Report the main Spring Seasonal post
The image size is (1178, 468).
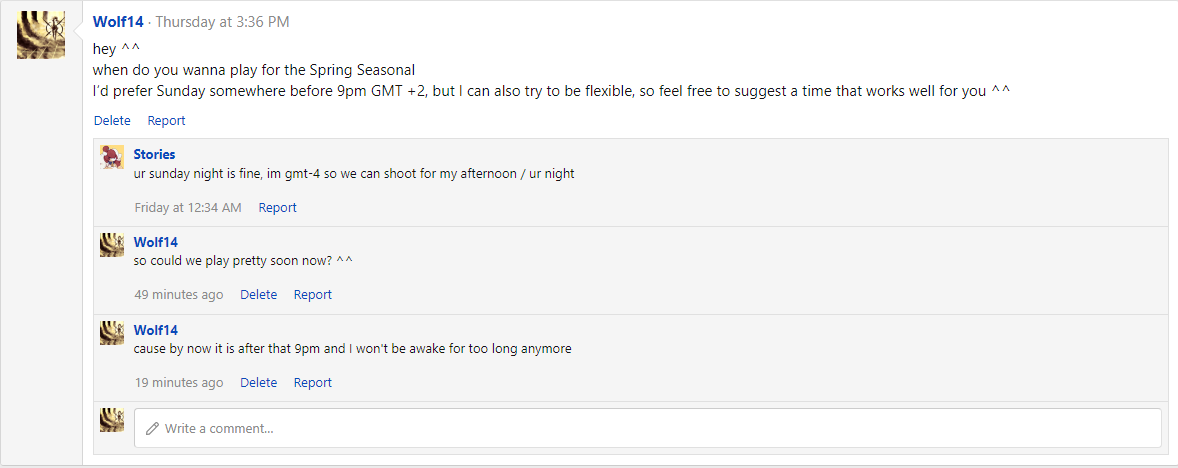tap(166, 121)
